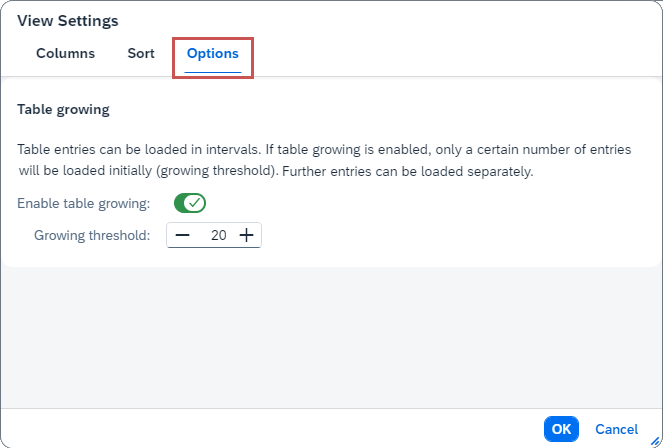Click the growing threshold value field showing 20

pos(214,235)
